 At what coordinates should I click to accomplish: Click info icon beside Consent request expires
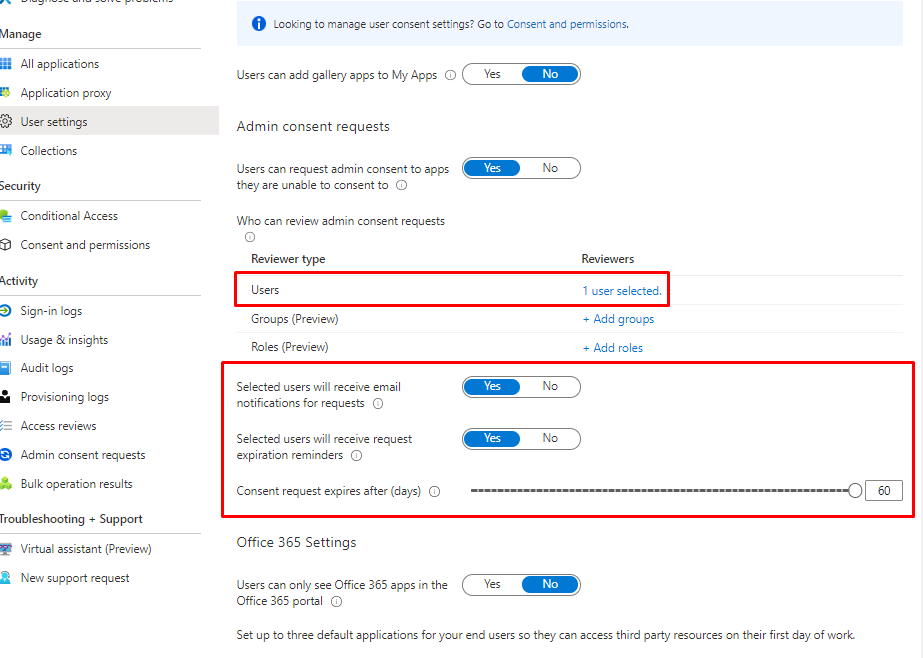click(434, 491)
